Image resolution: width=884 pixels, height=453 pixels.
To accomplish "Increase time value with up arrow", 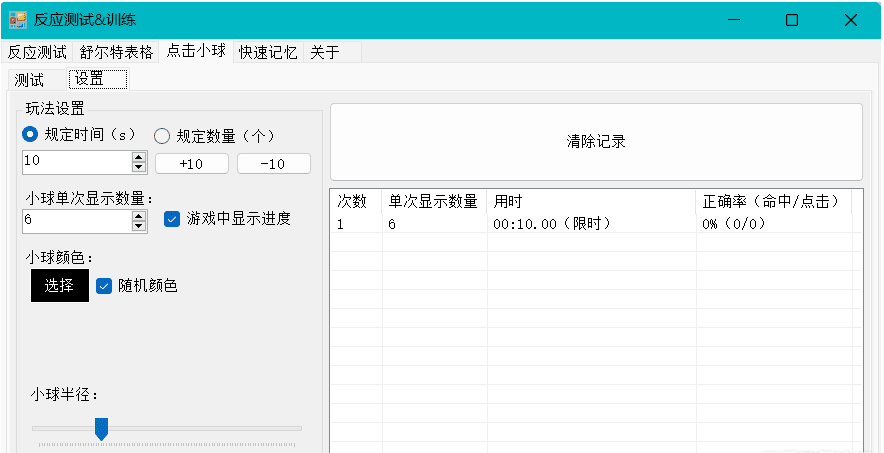I will point(139,157).
